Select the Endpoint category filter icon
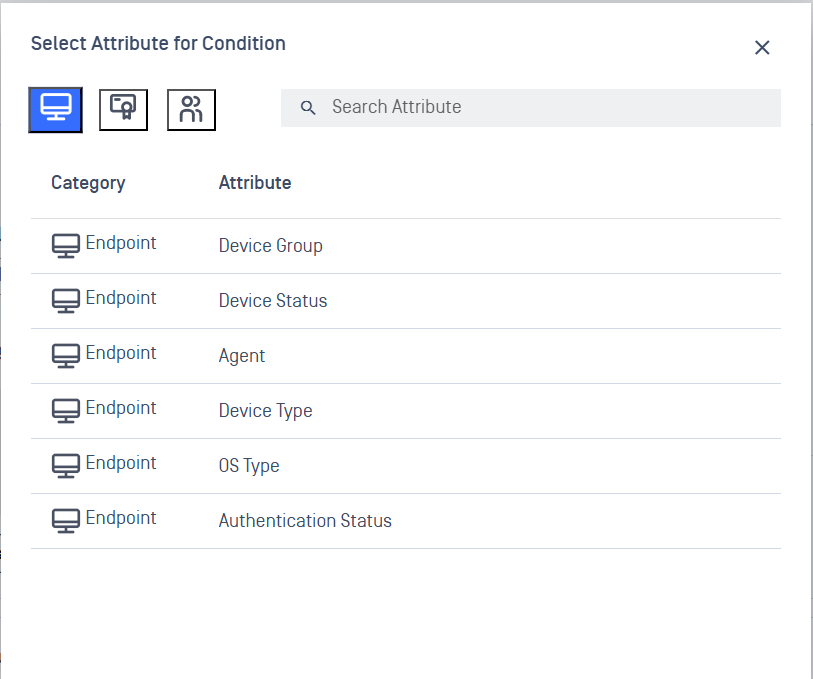The image size is (813, 679). tap(55, 109)
